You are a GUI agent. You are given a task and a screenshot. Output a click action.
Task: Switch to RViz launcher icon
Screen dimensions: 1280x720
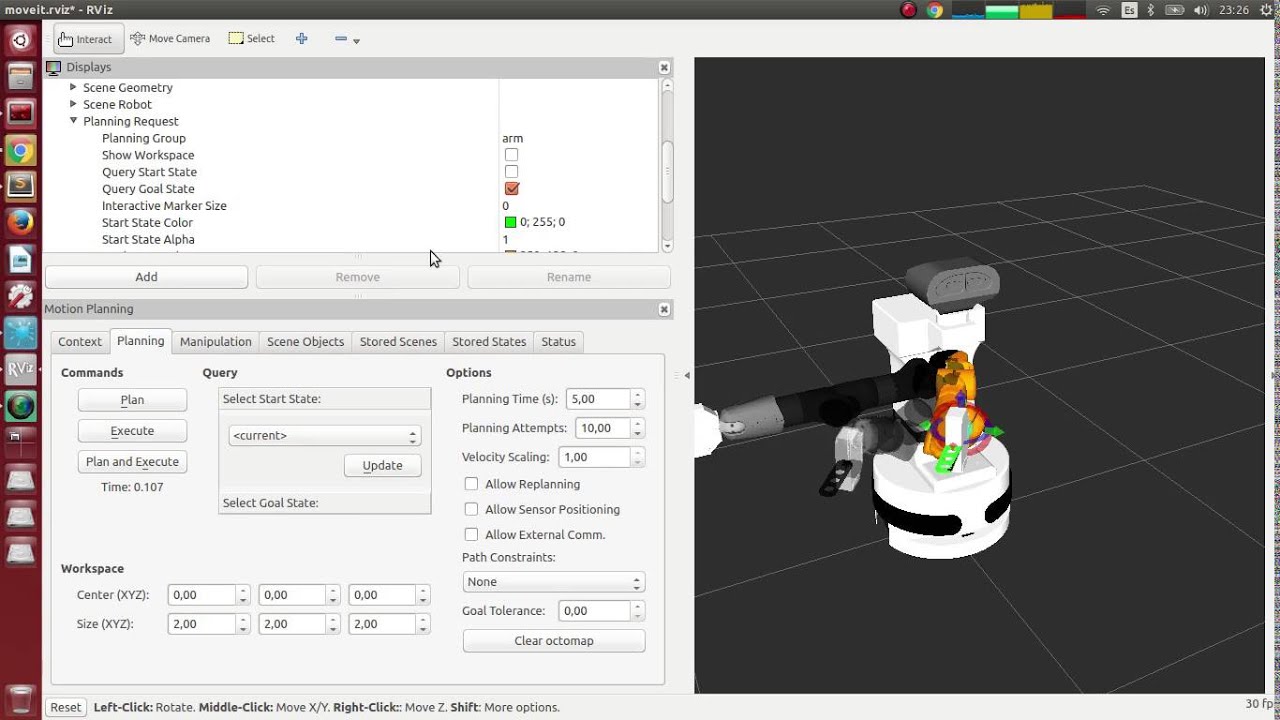[20, 369]
